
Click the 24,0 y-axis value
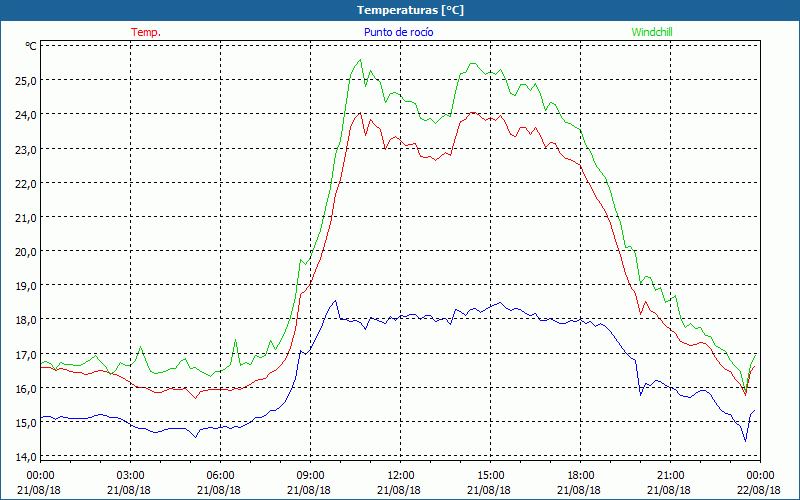pos(26,115)
